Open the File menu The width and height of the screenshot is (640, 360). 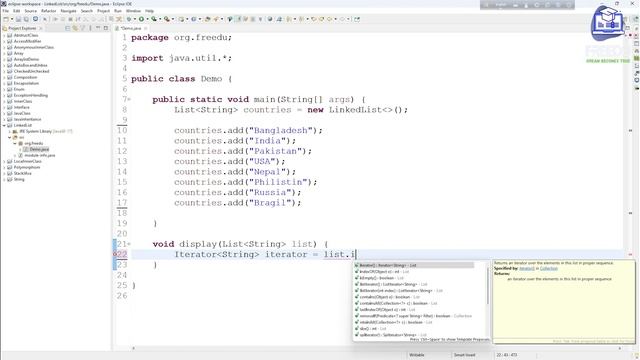click(5, 11)
